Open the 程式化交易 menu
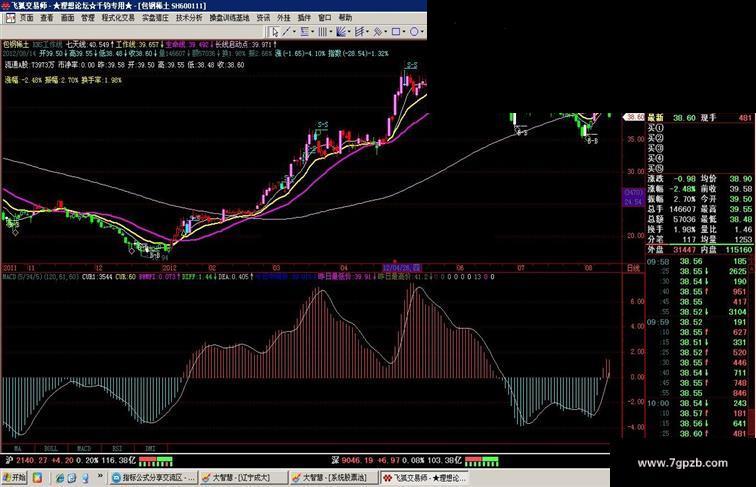The width and height of the screenshot is (756, 487). [x=118, y=18]
